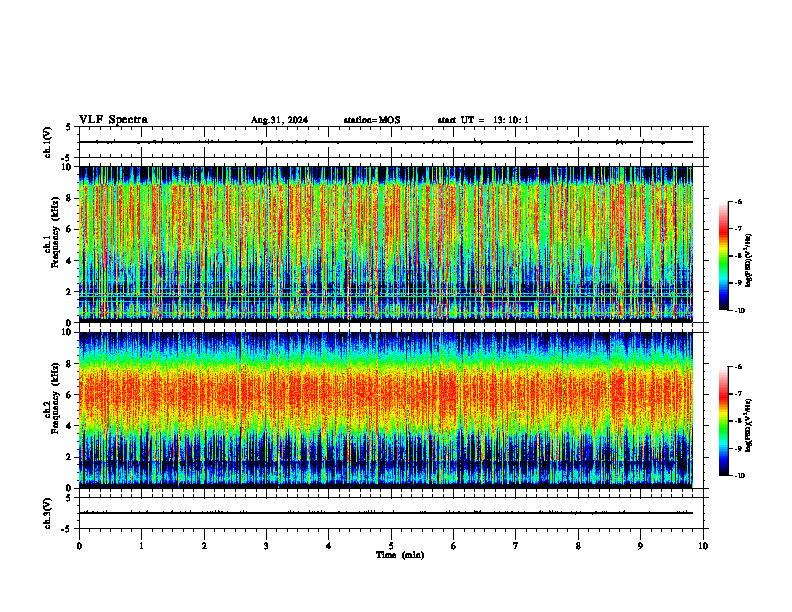Click time axis tick label "1"

(141, 546)
